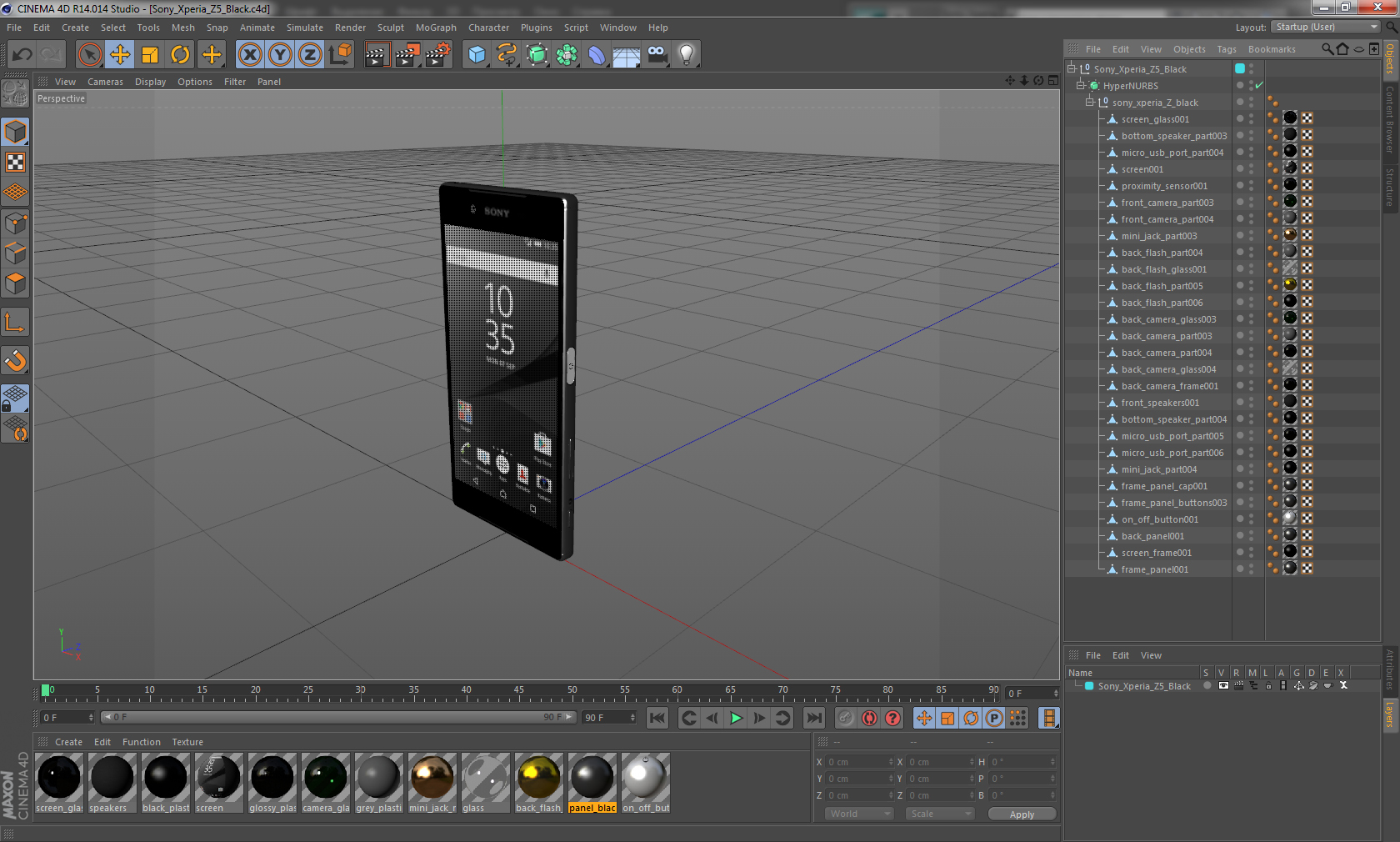Play the animation forward
The image size is (1400, 842).
(x=736, y=718)
